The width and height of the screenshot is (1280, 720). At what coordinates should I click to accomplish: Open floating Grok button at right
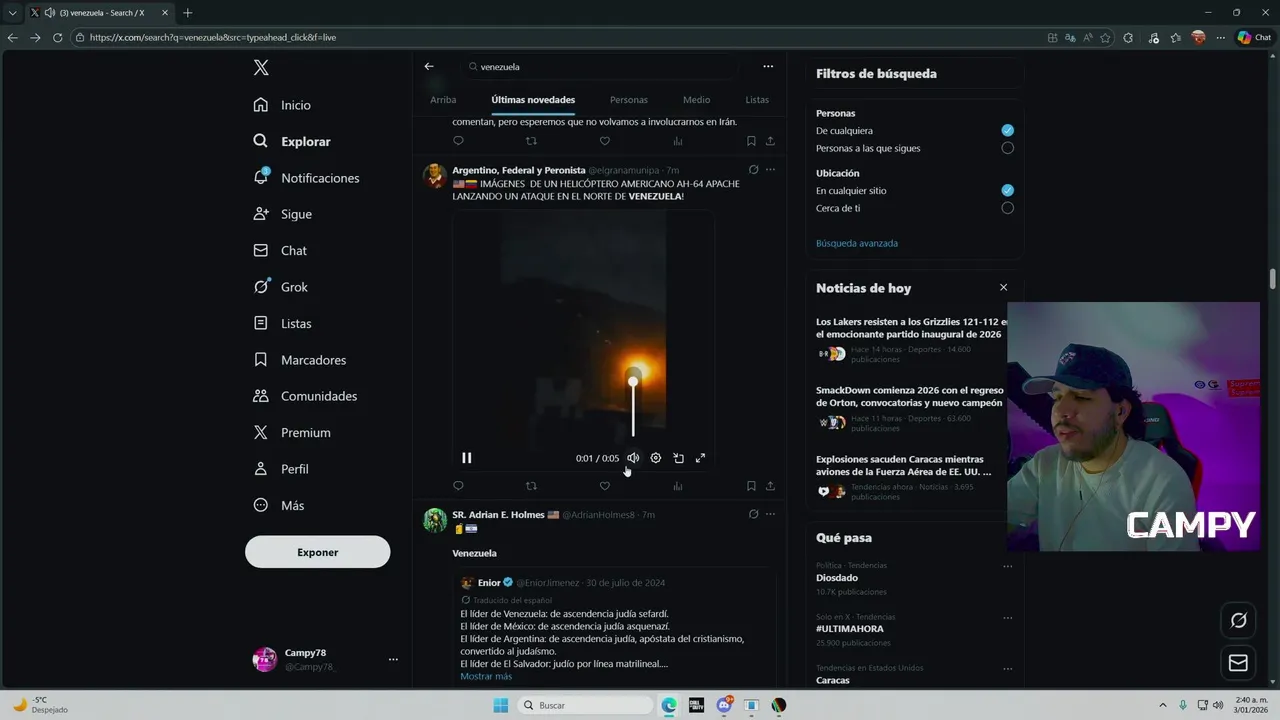tap(1238, 621)
